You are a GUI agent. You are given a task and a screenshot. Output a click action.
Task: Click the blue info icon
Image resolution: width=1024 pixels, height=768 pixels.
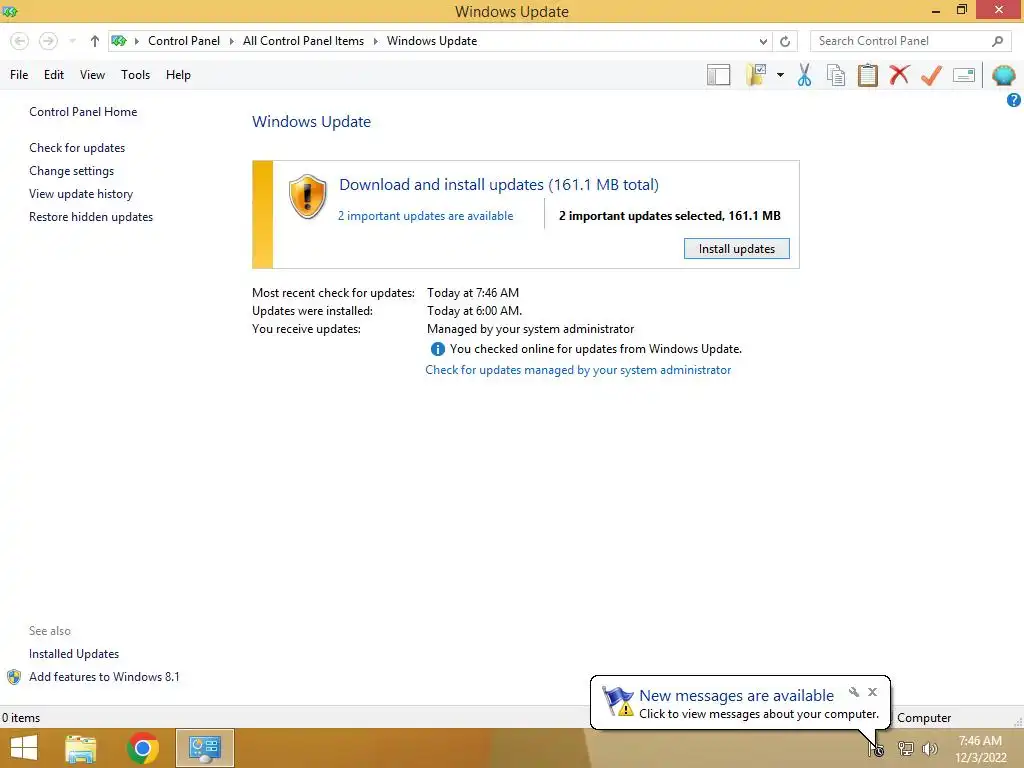click(x=438, y=349)
